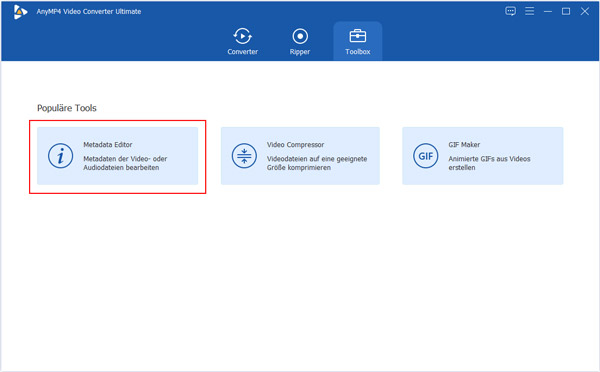Open the GIF Maker tool title
Image resolution: width=600 pixels, height=372 pixels.
point(464,145)
